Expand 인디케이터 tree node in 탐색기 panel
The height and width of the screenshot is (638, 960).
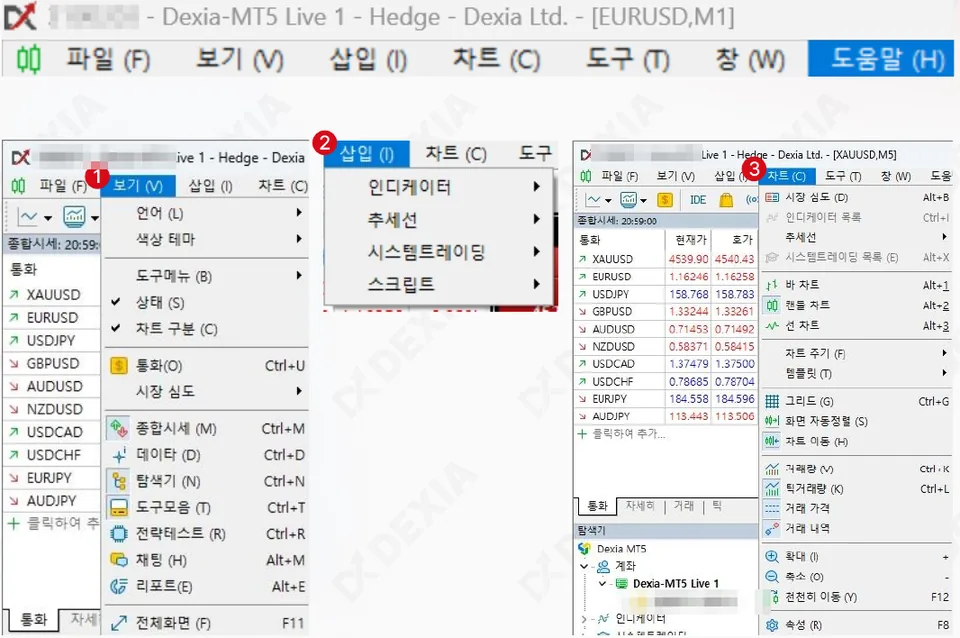coord(583,619)
